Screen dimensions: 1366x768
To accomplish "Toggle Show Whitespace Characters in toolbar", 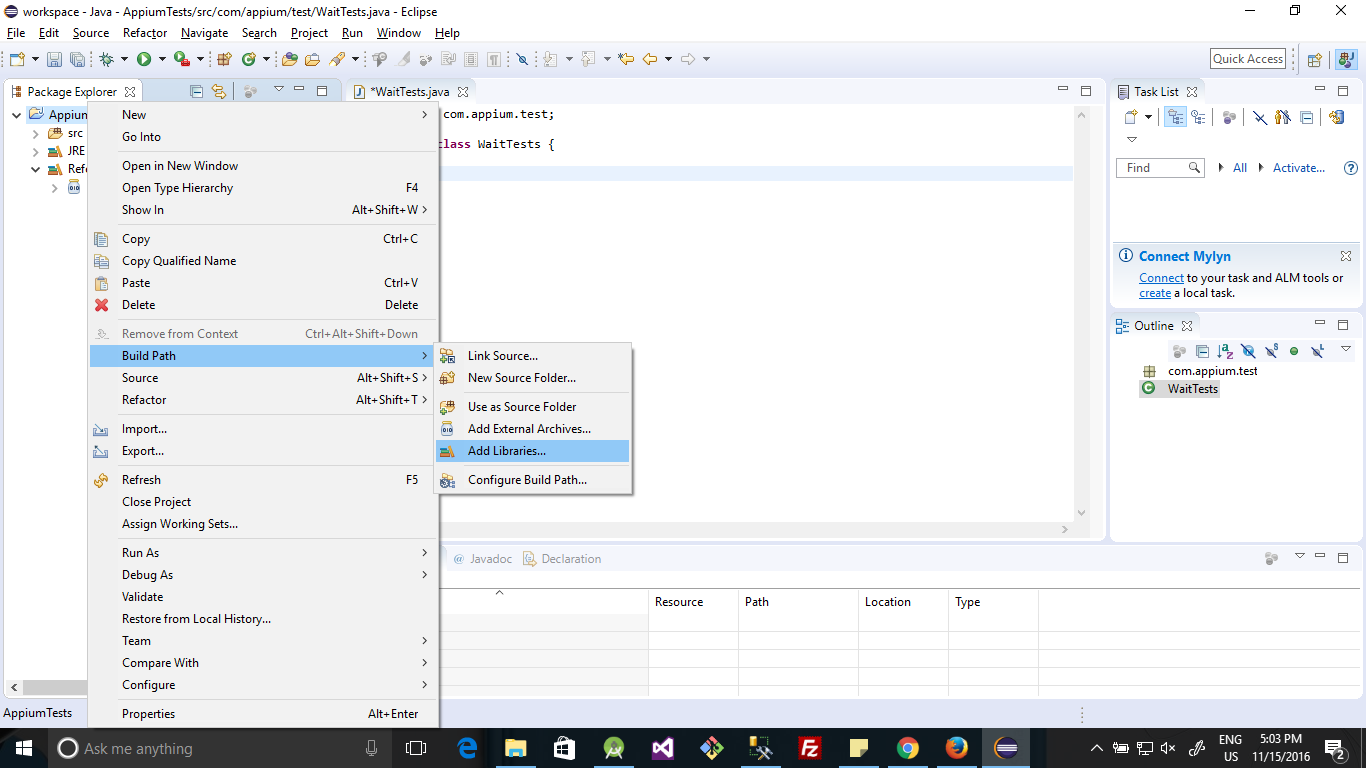I will [494, 59].
